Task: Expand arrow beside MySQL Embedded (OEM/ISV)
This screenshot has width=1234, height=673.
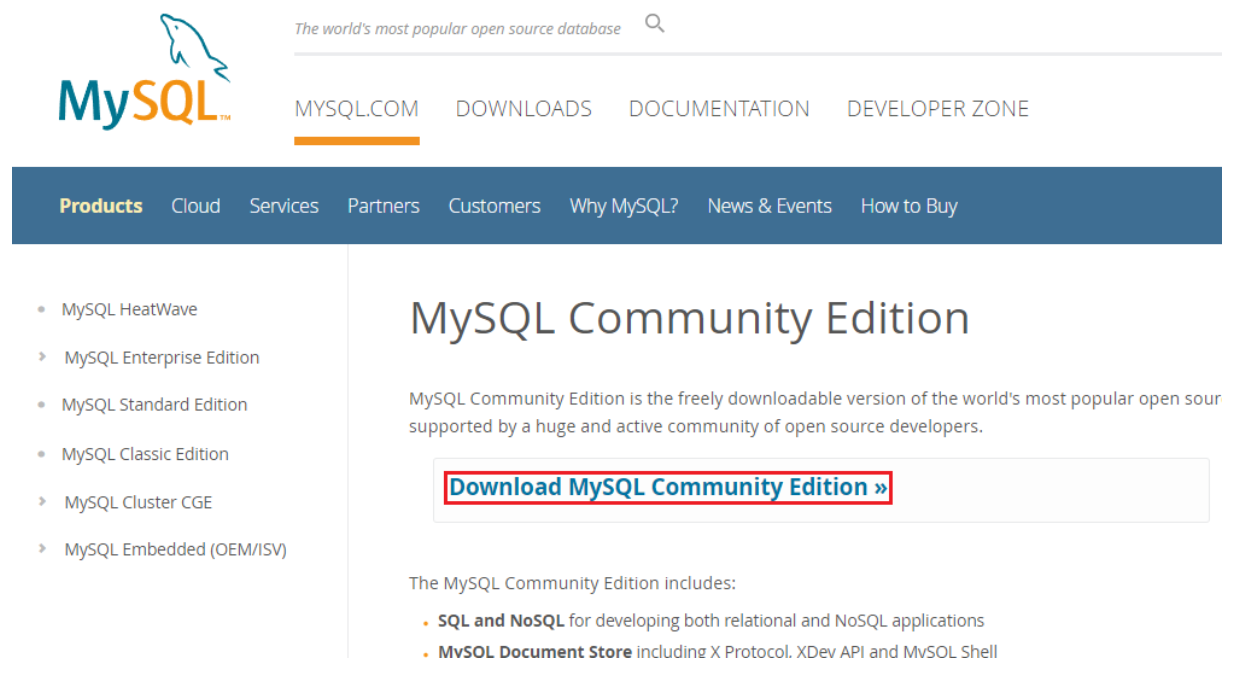Action: pyautogui.click(x=41, y=548)
